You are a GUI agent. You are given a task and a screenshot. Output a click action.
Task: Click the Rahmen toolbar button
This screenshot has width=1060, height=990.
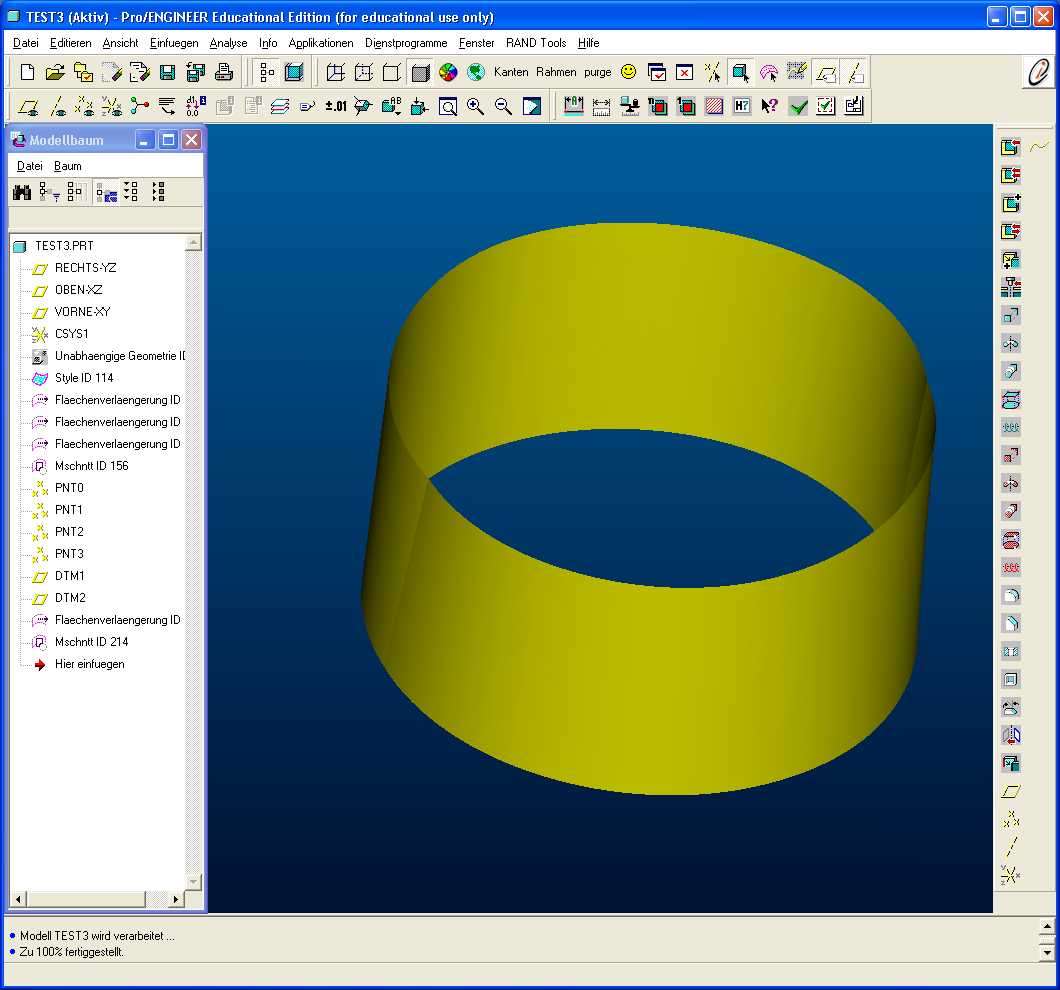pyautogui.click(x=556, y=72)
